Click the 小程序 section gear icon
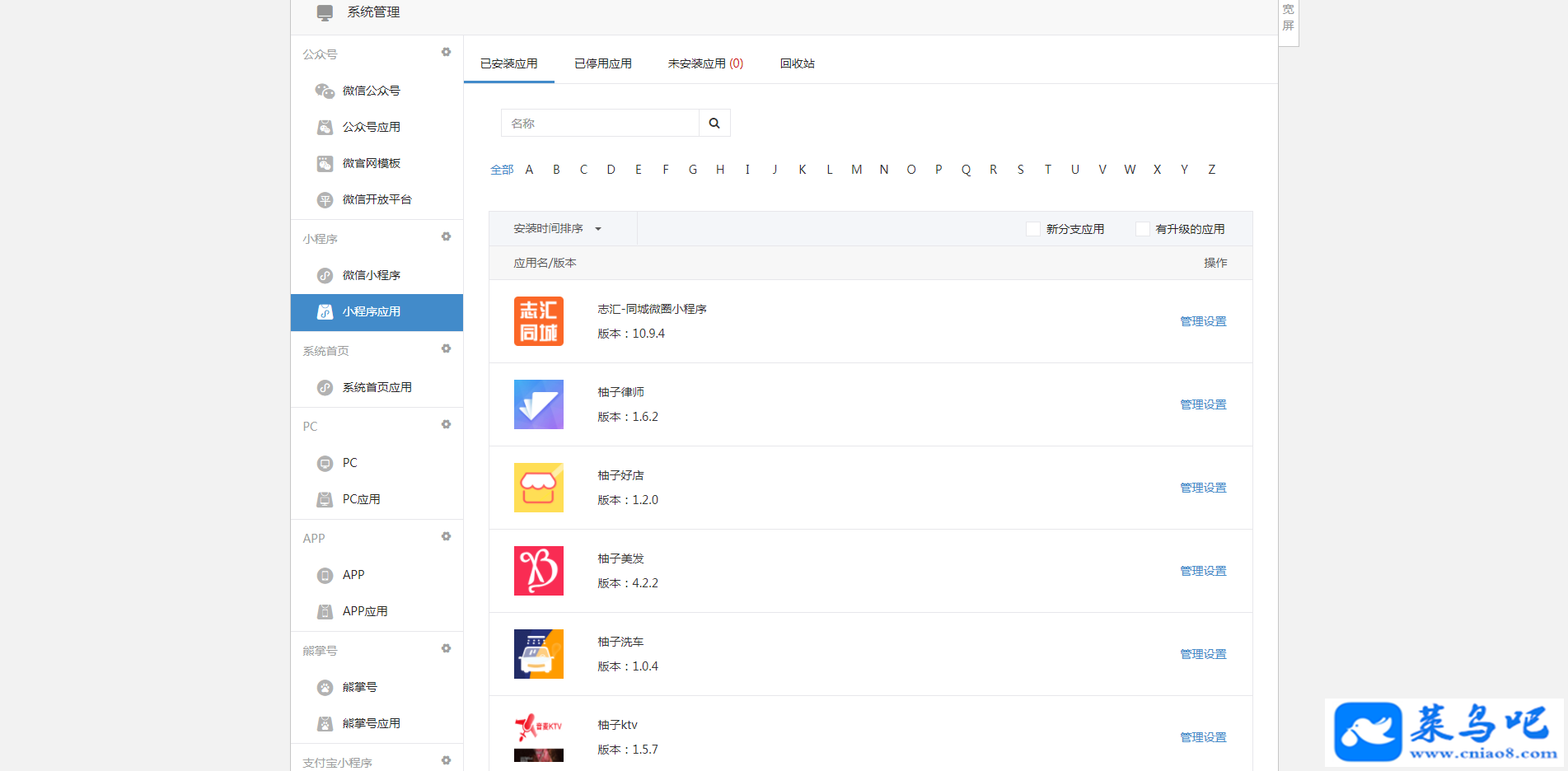The height and width of the screenshot is (771, 1568). [446, 236]
